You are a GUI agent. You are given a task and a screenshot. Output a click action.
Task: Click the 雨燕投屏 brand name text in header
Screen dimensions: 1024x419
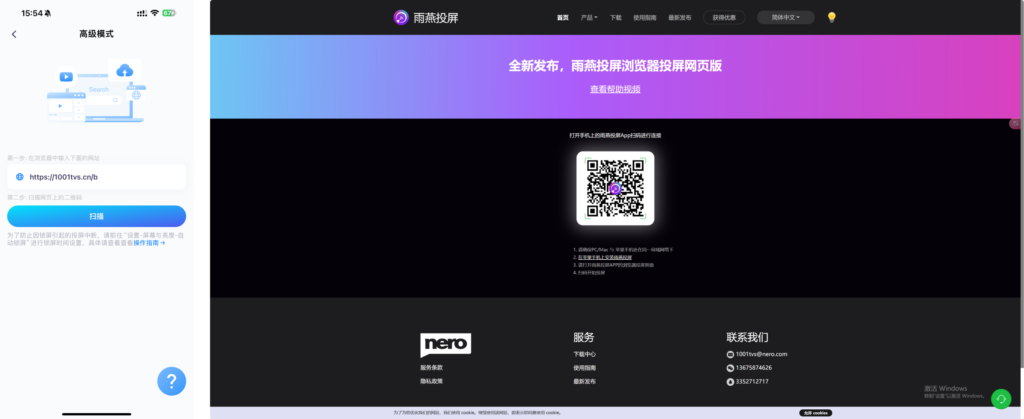click(x=436, y=18)
